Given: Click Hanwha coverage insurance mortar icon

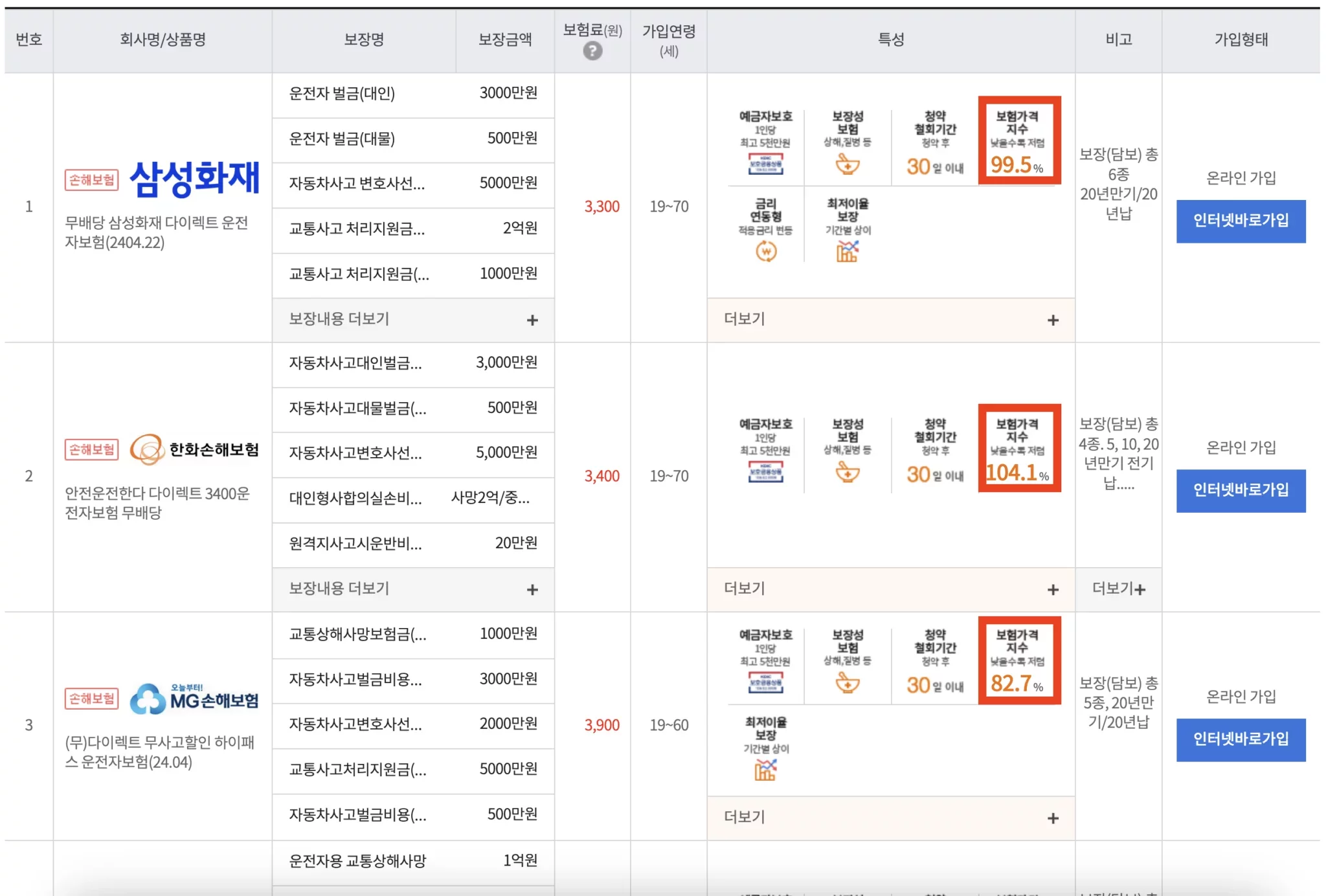Looking at the screenshot, I should (847, 473).
